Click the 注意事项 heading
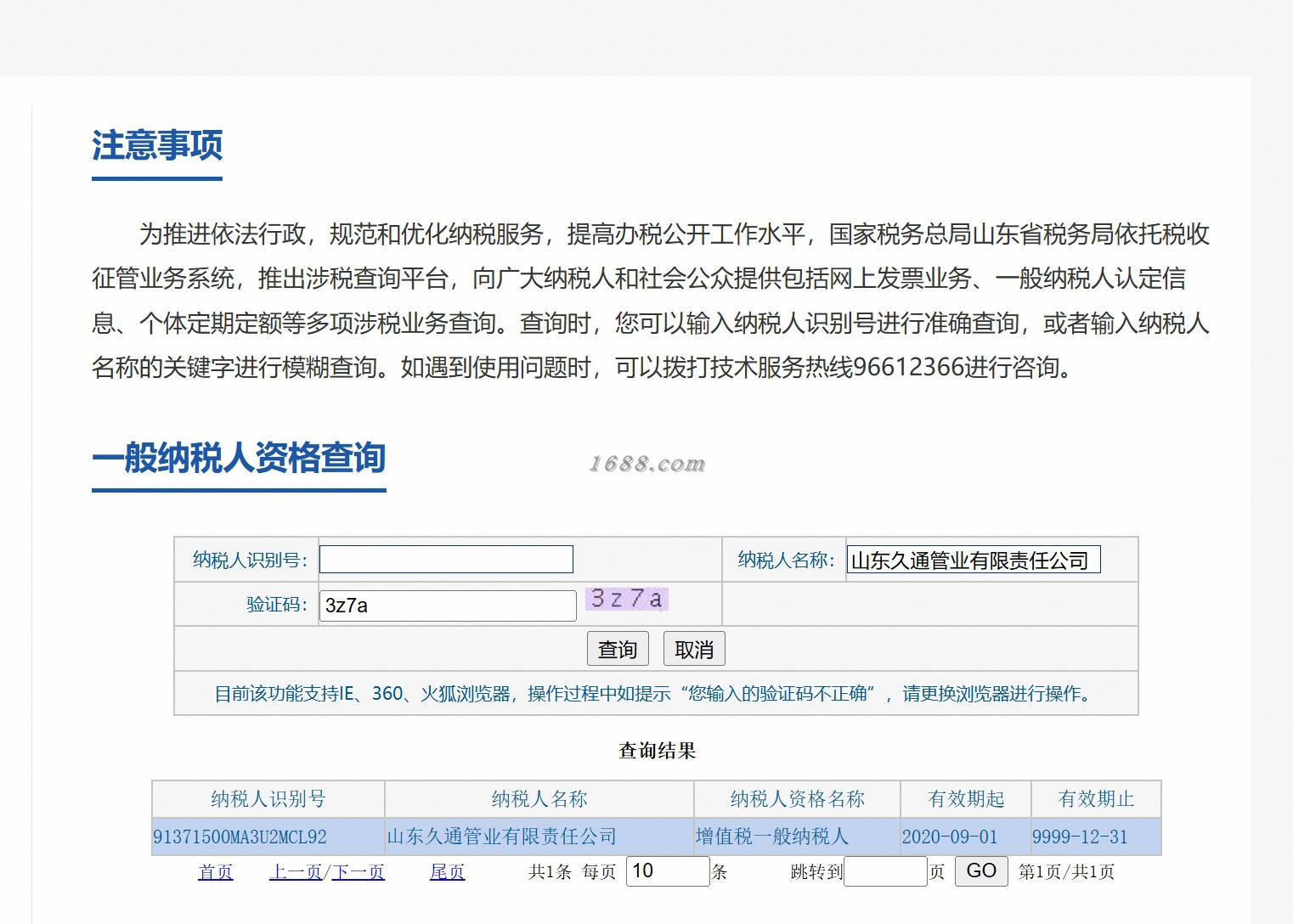 tap(157, 145)
